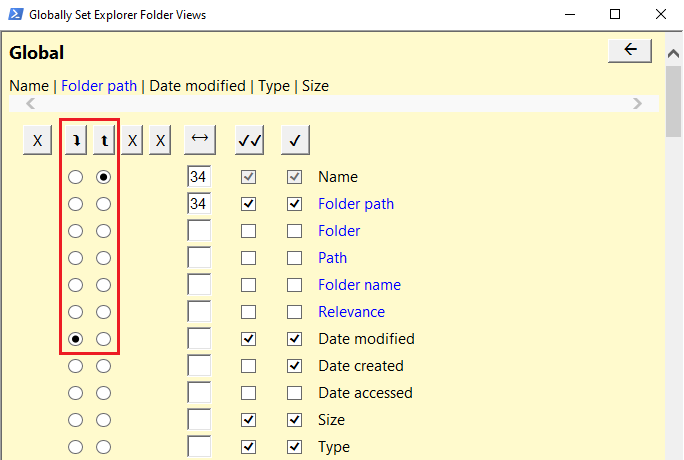Image resolution: width=684 pixels, height=460 pixels.
Task: Click the empty width field for Size
Action: 199,420
